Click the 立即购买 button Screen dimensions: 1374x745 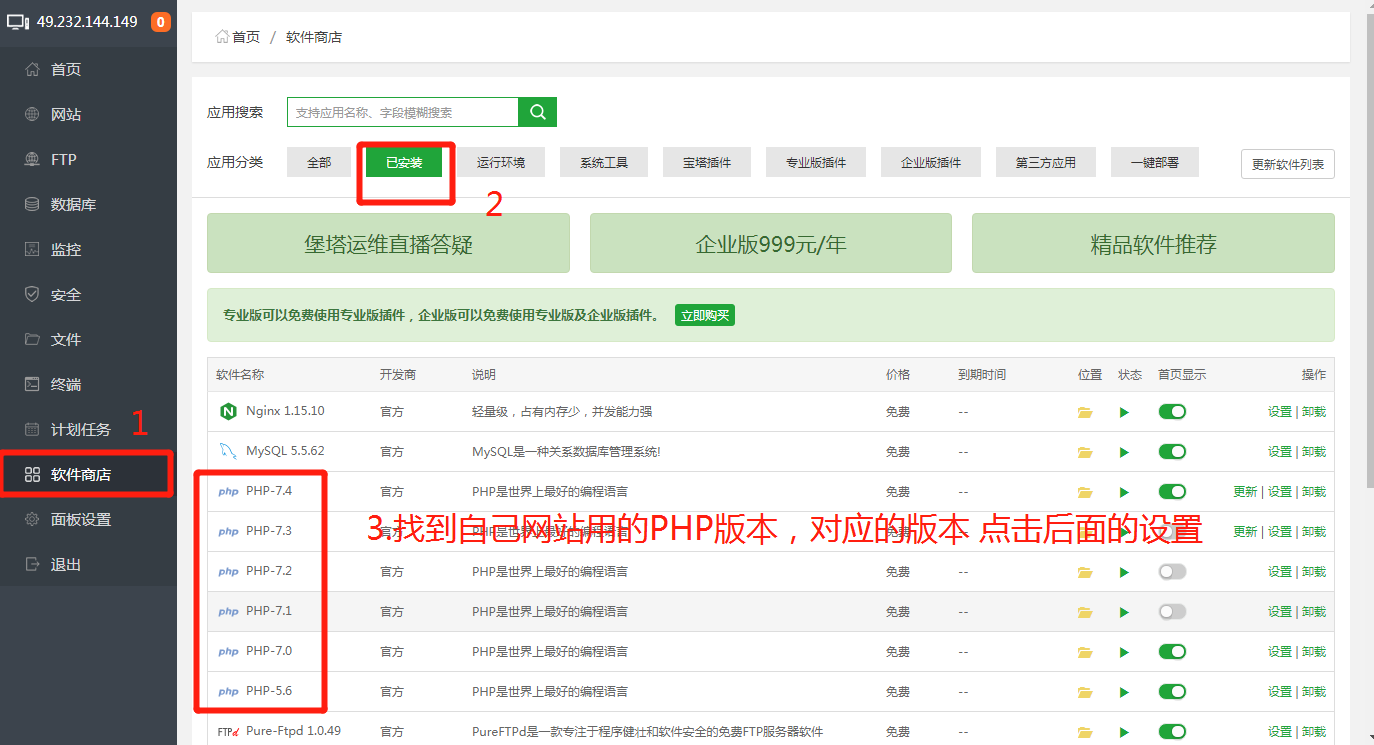(705, 315)
